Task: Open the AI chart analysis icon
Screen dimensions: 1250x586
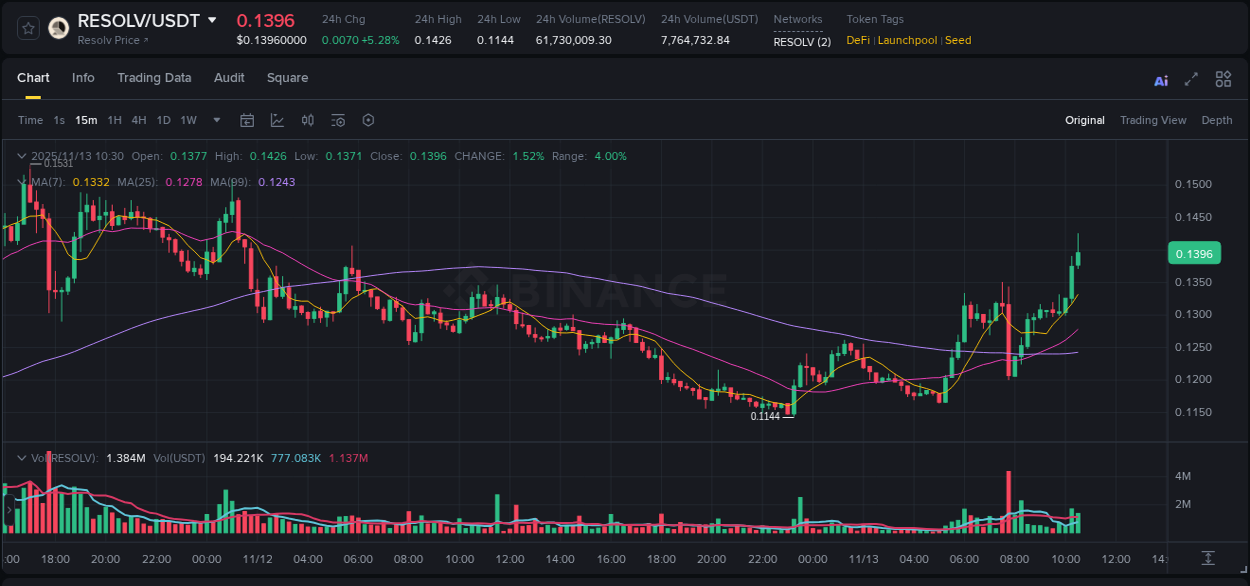Action: pyautogui.click(x=1161, y=79)
